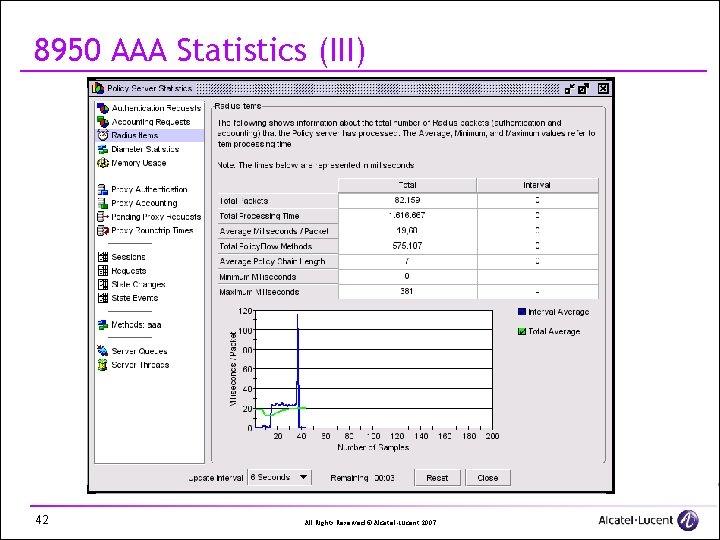Image resolution: width=720 pixels, height=540 pixels.
Task: Click the Proxy Accounting icon
Action: coord(103,203)
